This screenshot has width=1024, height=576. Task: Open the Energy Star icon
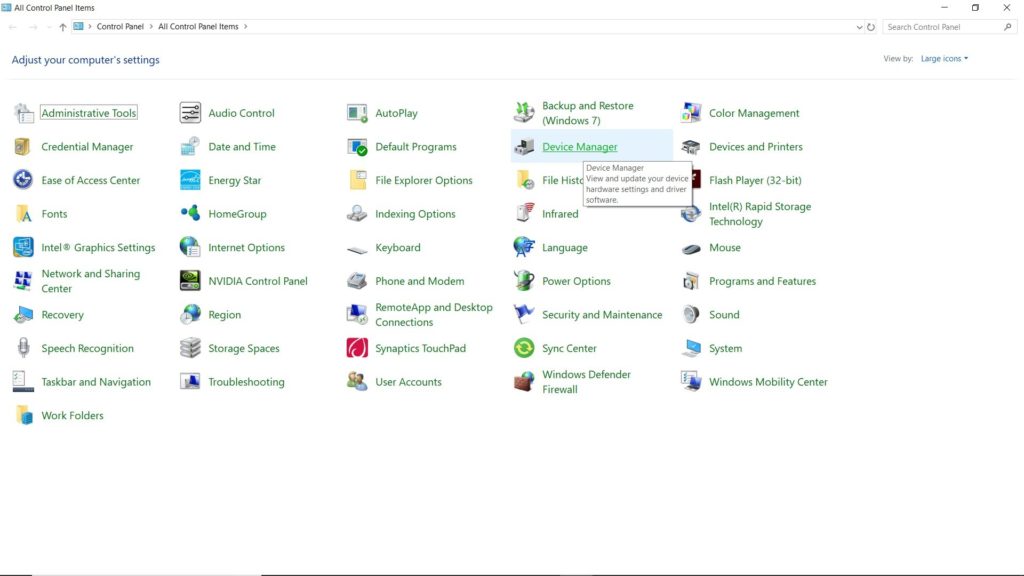tap(190, 180)
